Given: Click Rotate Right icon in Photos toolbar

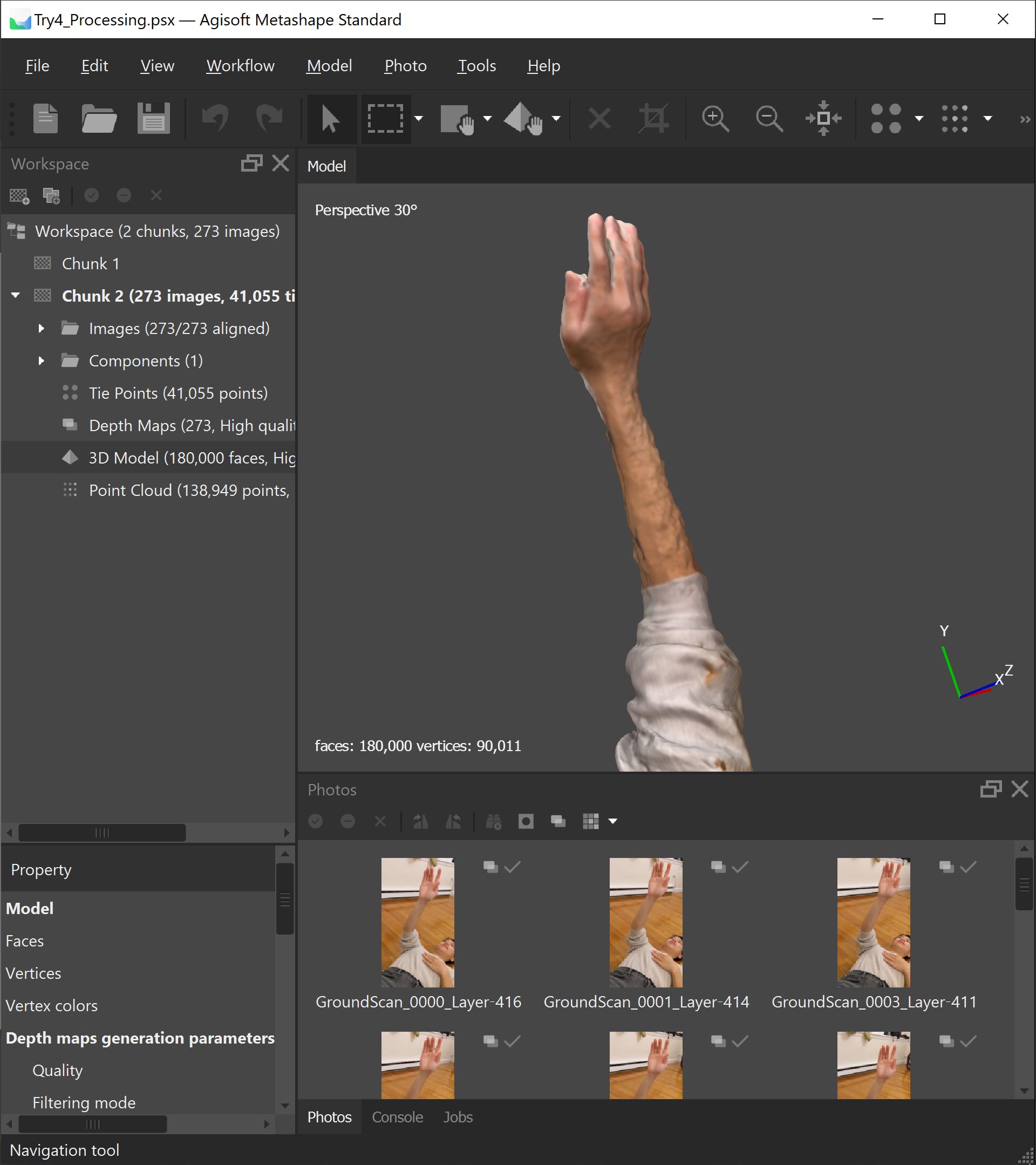Looking at the screenshot, I should (x=453, y=821).
